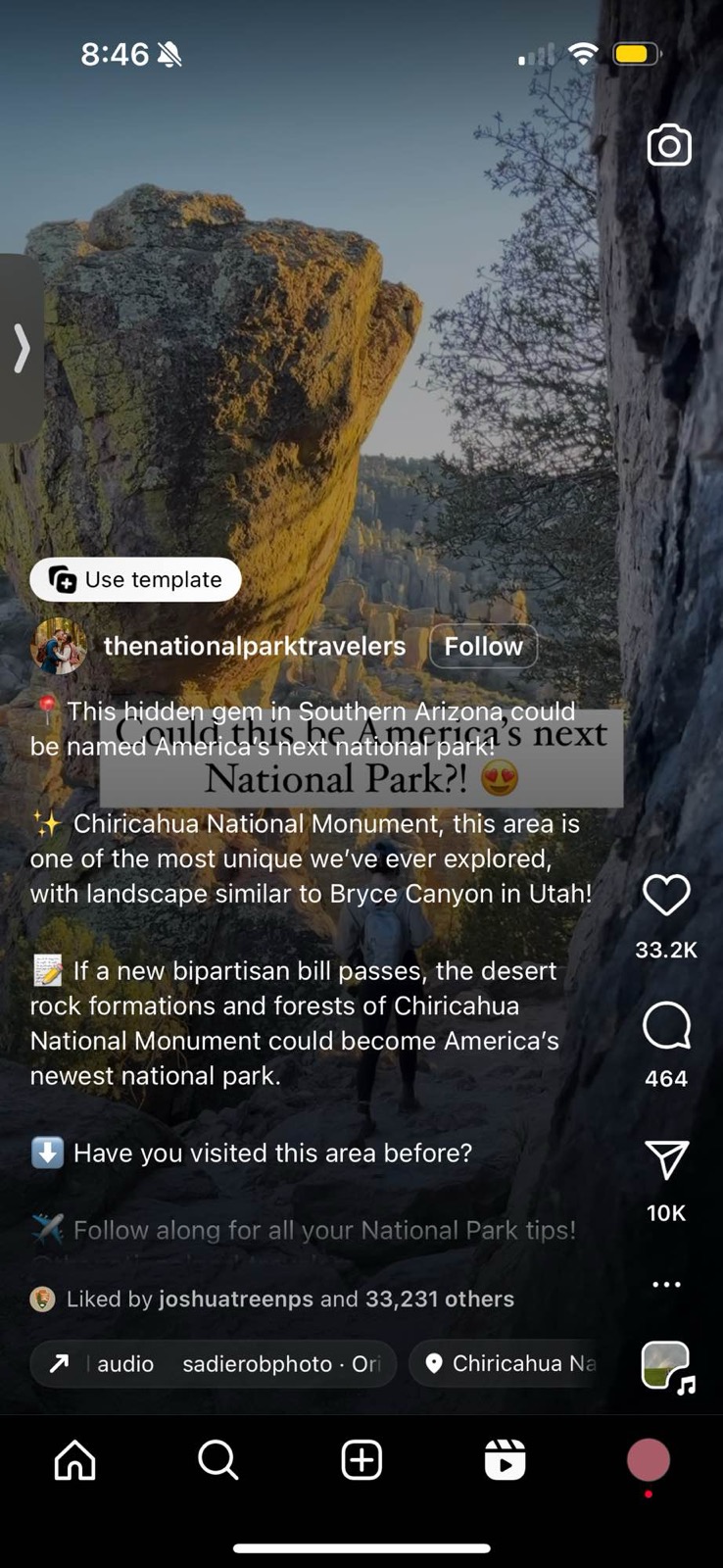Open the camera icon at top right
The height and width of the screenshot is (1568, 723).
[x=669, y=146]
